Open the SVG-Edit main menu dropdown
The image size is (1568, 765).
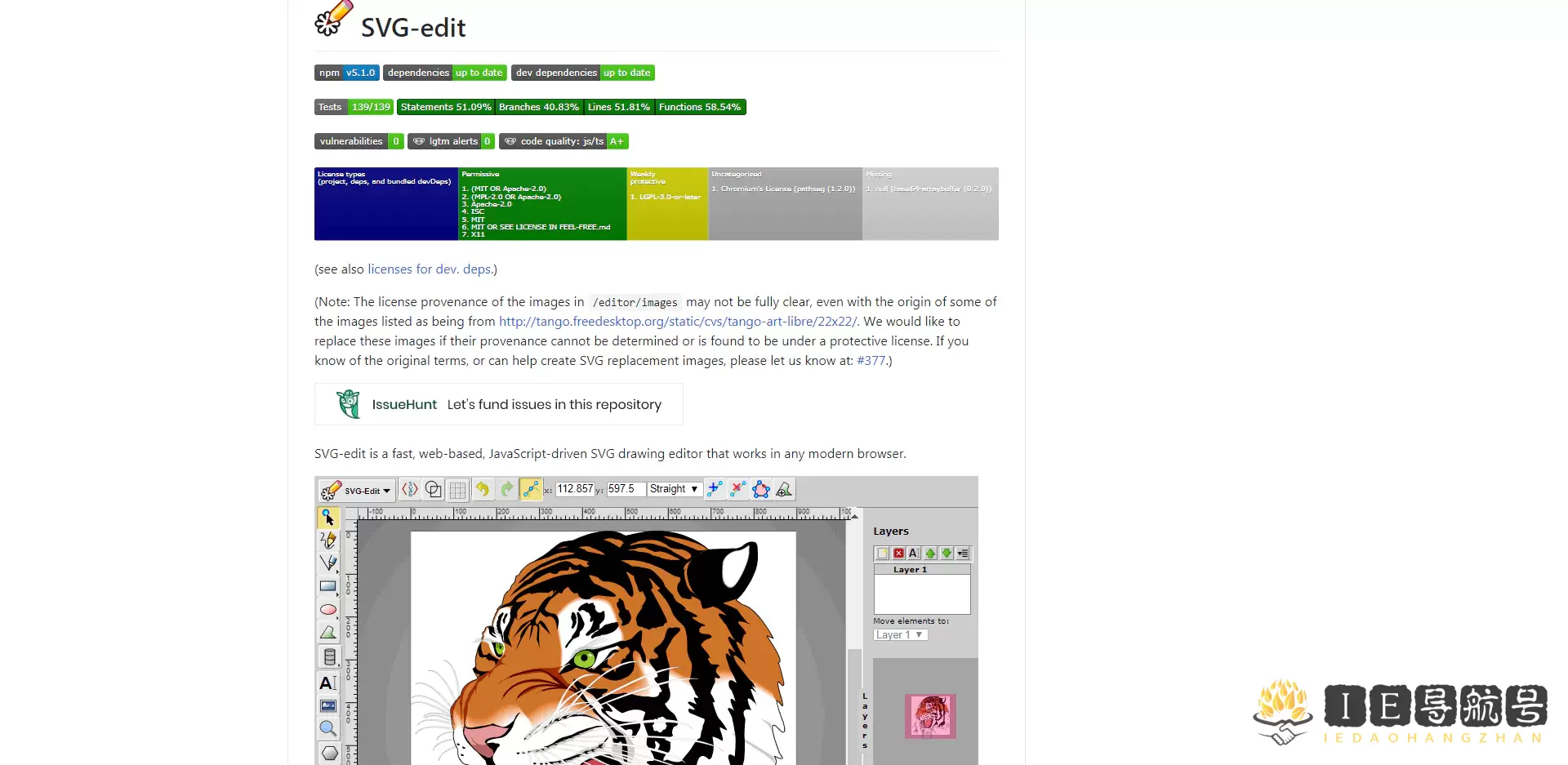(x=357, y=490)
